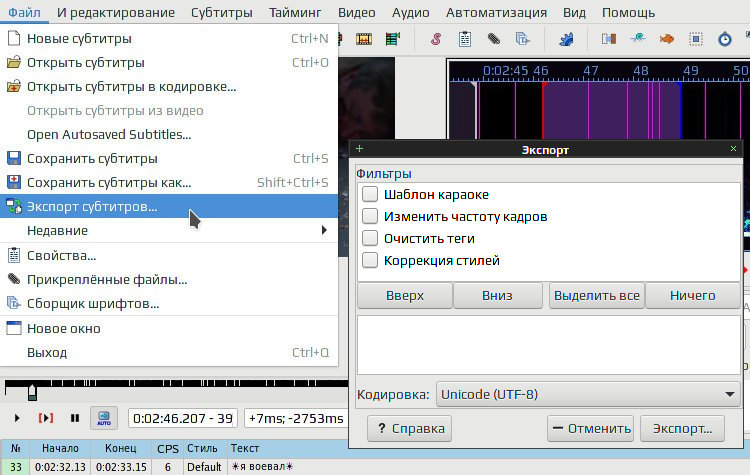Open the Resample Resolution toolbar icon
The image size is (750, 475).
click(x=696, y=39)
